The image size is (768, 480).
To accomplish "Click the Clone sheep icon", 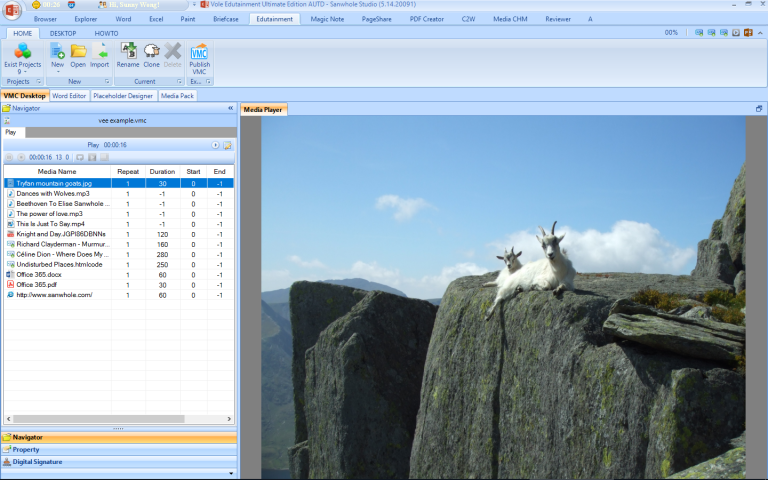I will click(151, 51).
